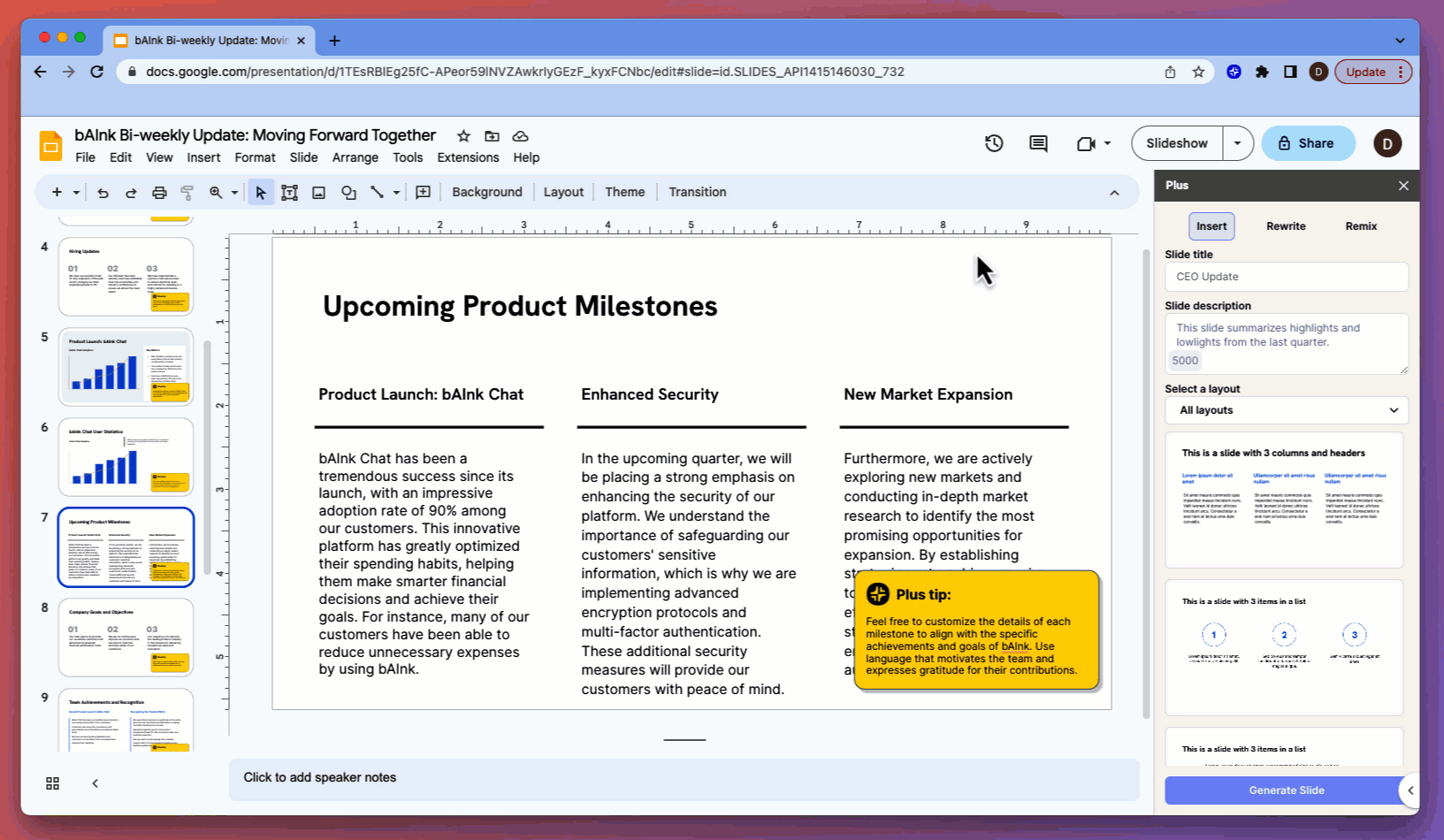The height and width of the screenshot is (840, 1444).
Task: Choose the 3 columns and headers layout
Action: pos(1284,500)
